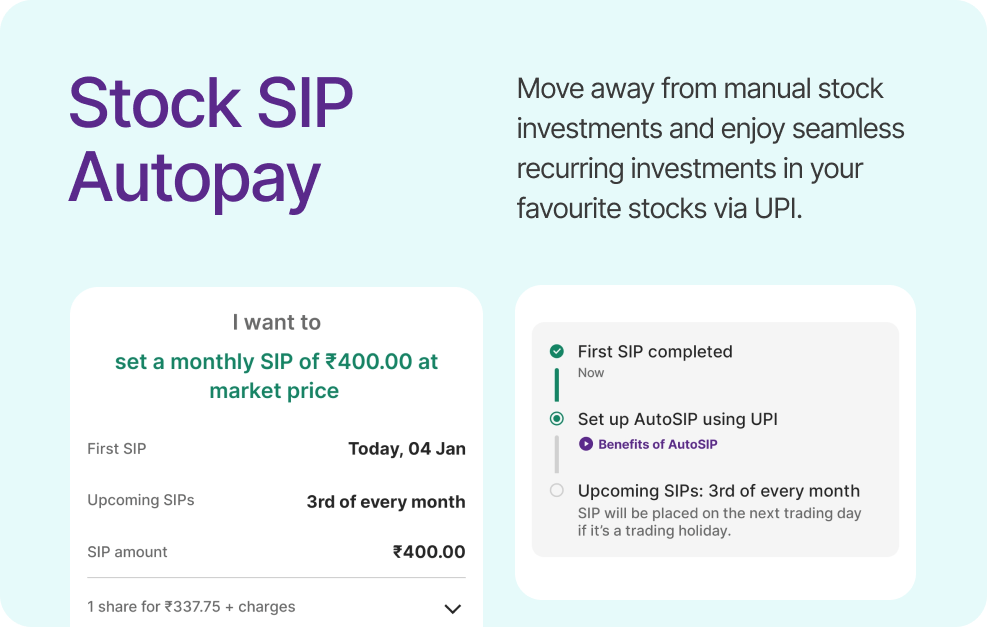Select the Set up AutoSIP radio indicator
Viewport: 987px width, 627px height.
557,419
